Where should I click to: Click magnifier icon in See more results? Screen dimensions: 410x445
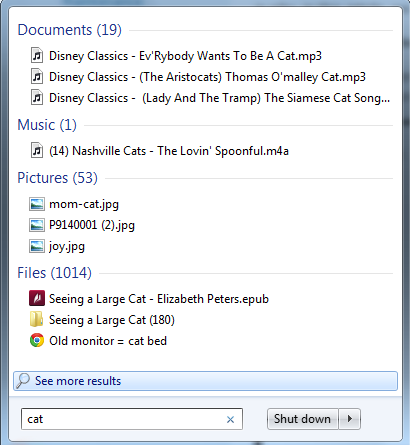click(x=23, y=381)
